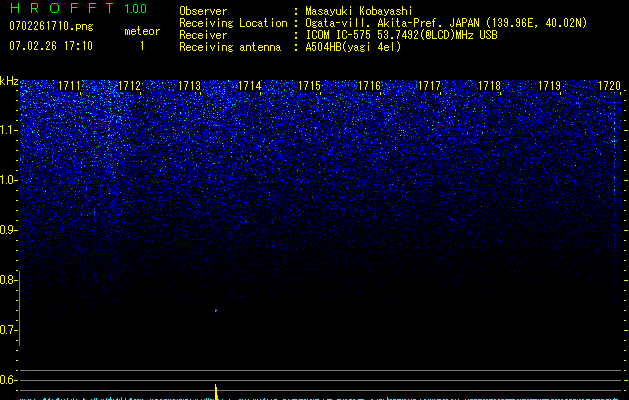The height and width of the screenshot is (400, 629).
Task: Click the 1719 time marker
Action: tap(550, 86)
